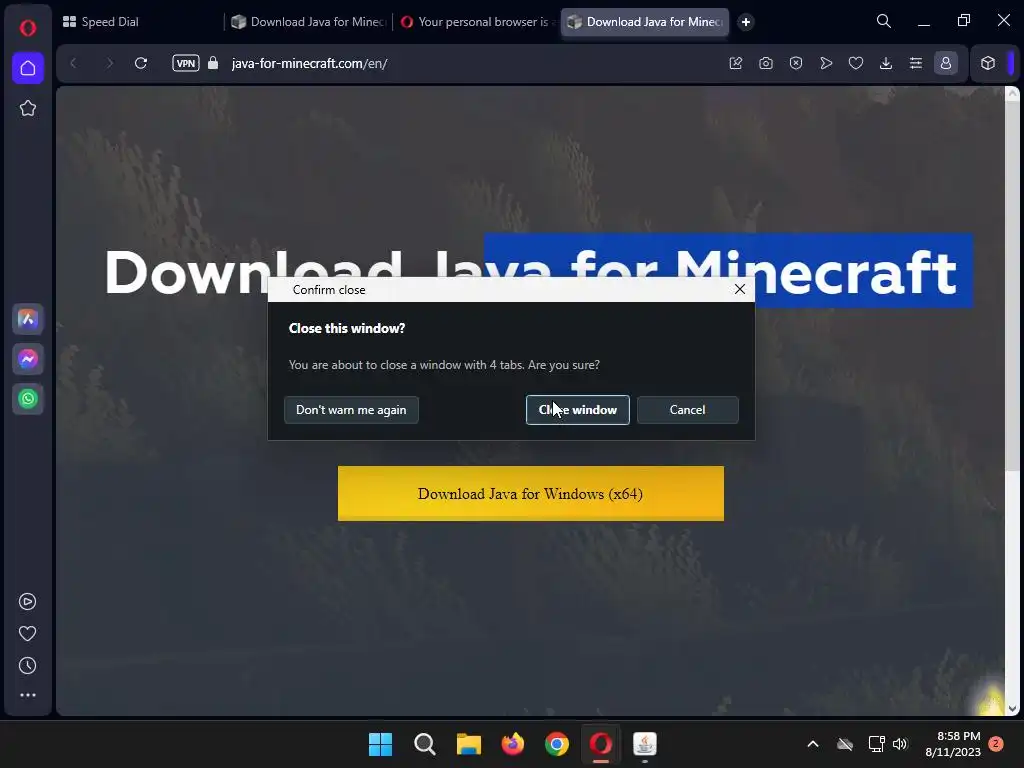The width and height of the screenshot is (1024, 768).
Task: Open Aria AI in sidebar
Action: [x=27, y=319]
